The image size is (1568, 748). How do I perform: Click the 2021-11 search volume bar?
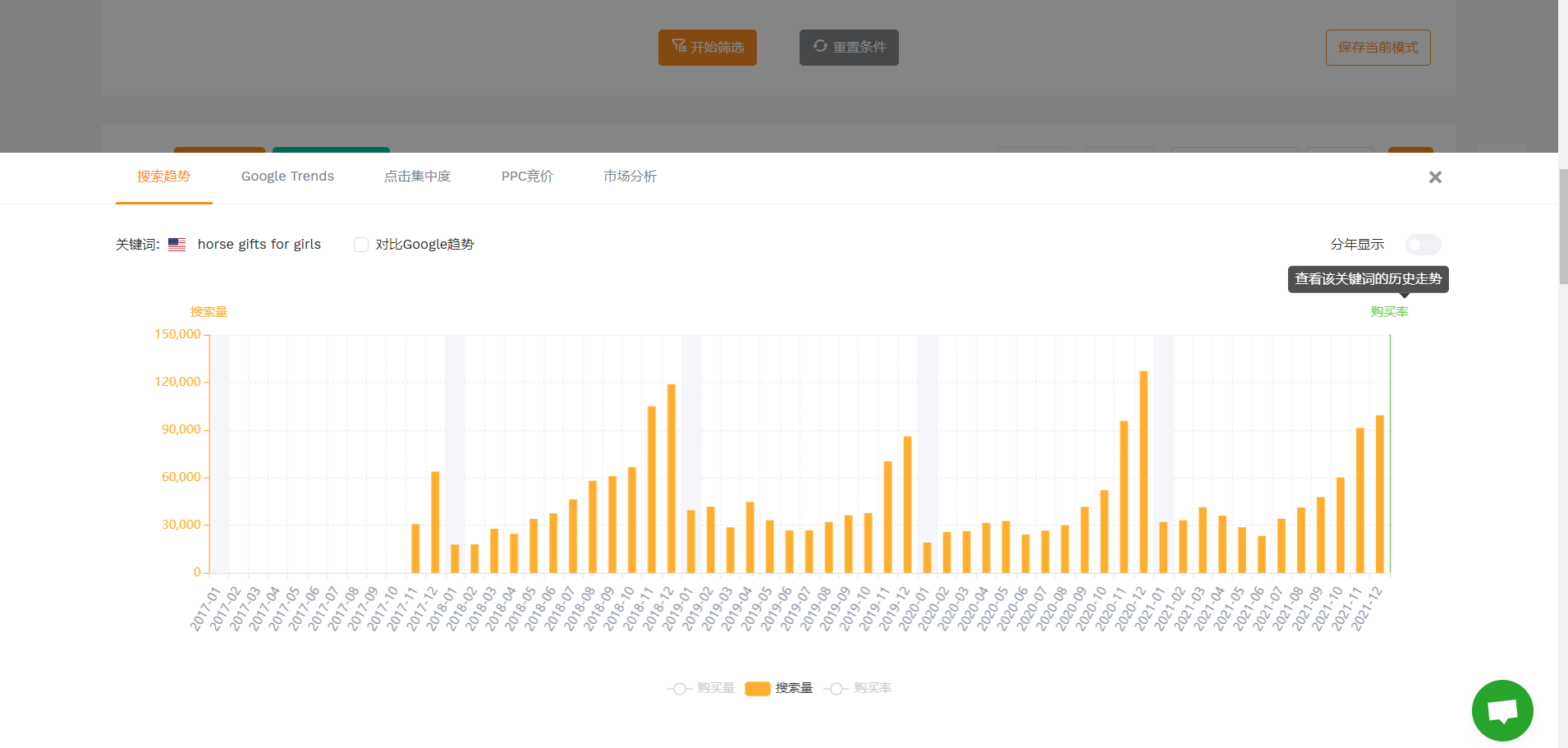(1360, 501)
